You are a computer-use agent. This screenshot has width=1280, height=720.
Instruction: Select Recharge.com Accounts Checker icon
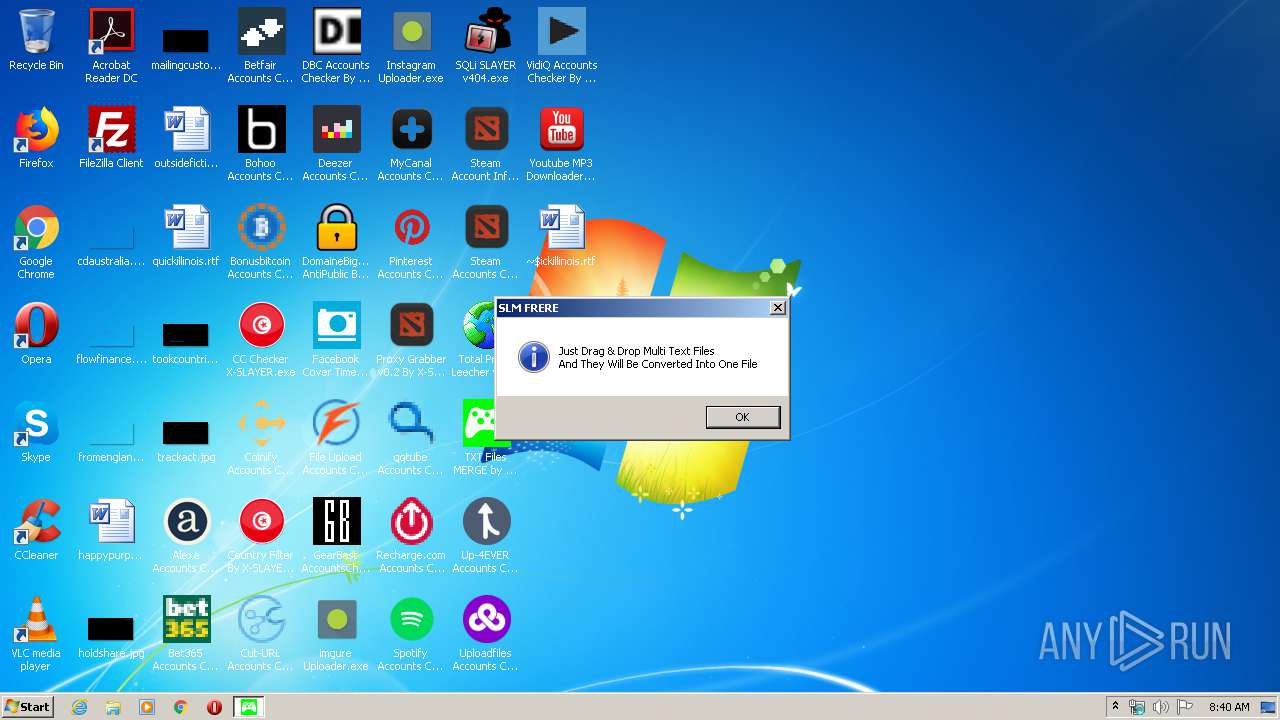click(411, 537)
